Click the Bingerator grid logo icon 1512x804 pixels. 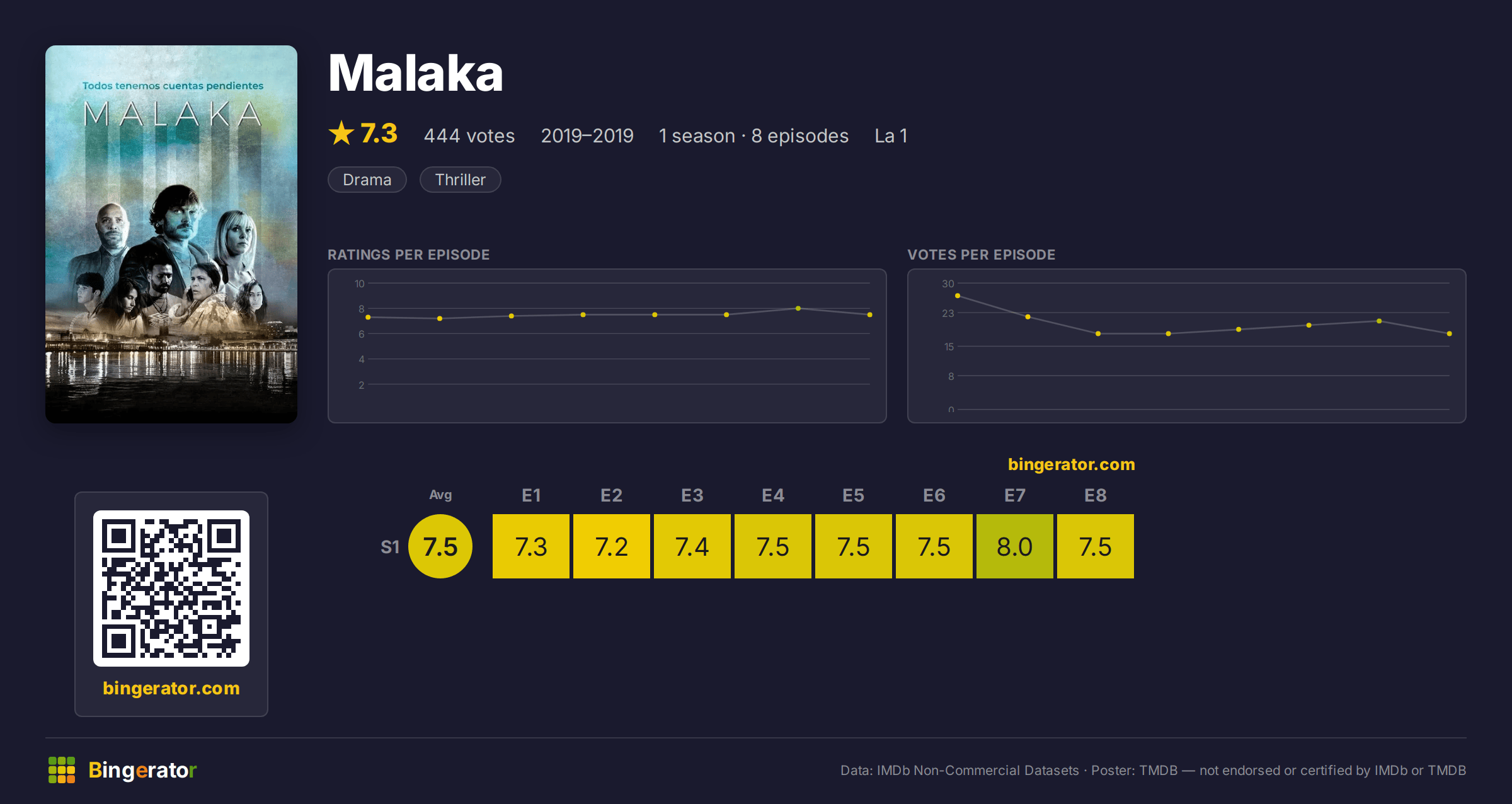[62, 770]
